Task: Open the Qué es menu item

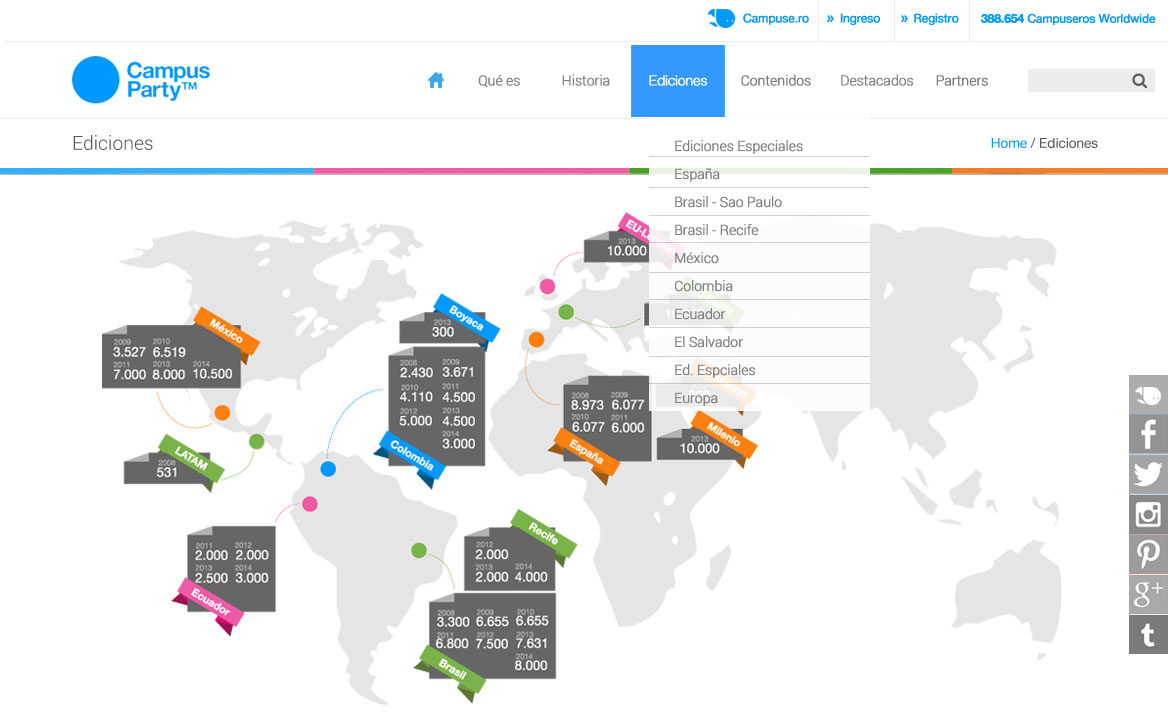Action: tap(499, 80)
